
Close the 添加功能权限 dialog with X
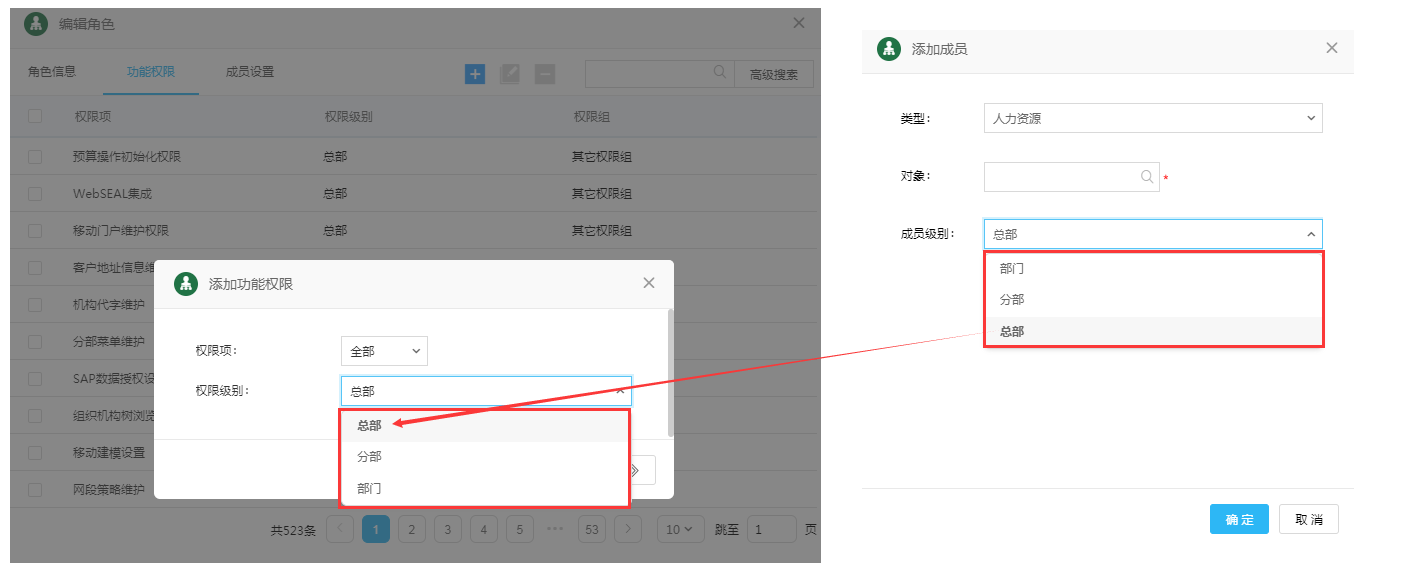(649, 283)
